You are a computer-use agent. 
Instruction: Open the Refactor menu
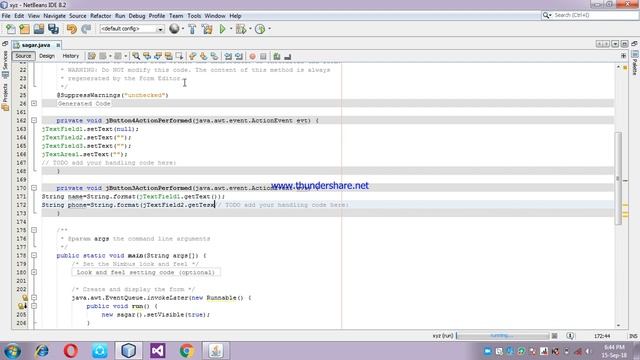click(100, 16)
